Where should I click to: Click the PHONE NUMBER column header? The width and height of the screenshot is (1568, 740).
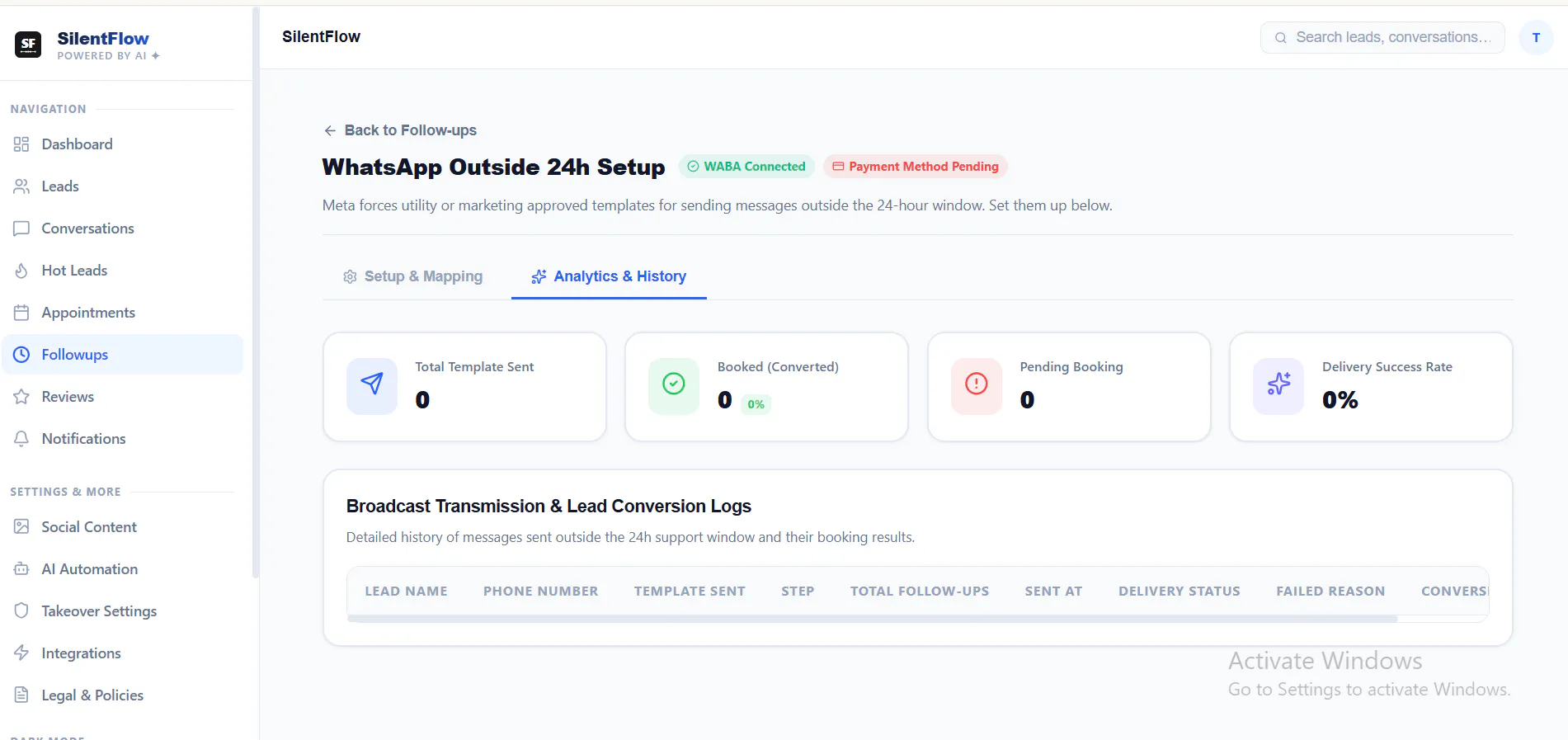pyautogui.click(x=541, y=592)
